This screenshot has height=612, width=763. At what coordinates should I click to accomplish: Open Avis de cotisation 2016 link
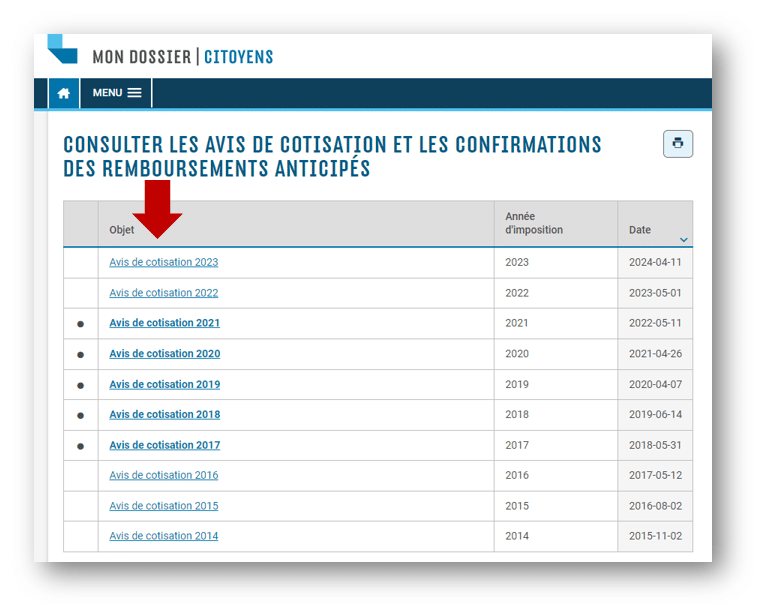[164, 475]
